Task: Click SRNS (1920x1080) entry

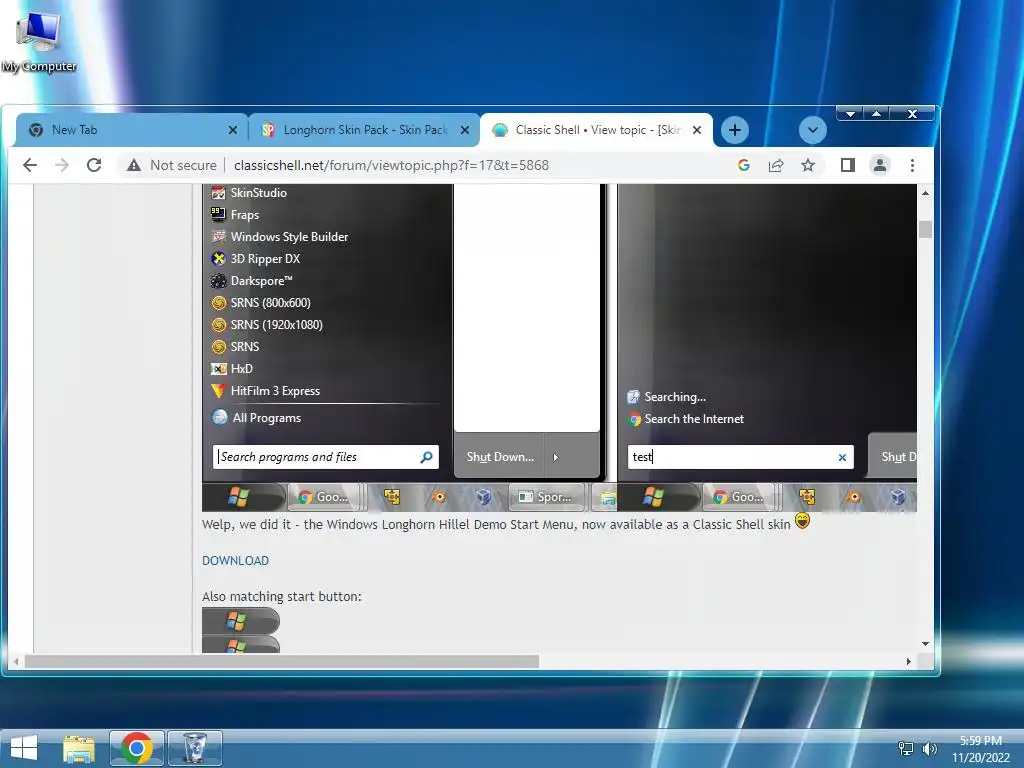Action: (267, 325)
